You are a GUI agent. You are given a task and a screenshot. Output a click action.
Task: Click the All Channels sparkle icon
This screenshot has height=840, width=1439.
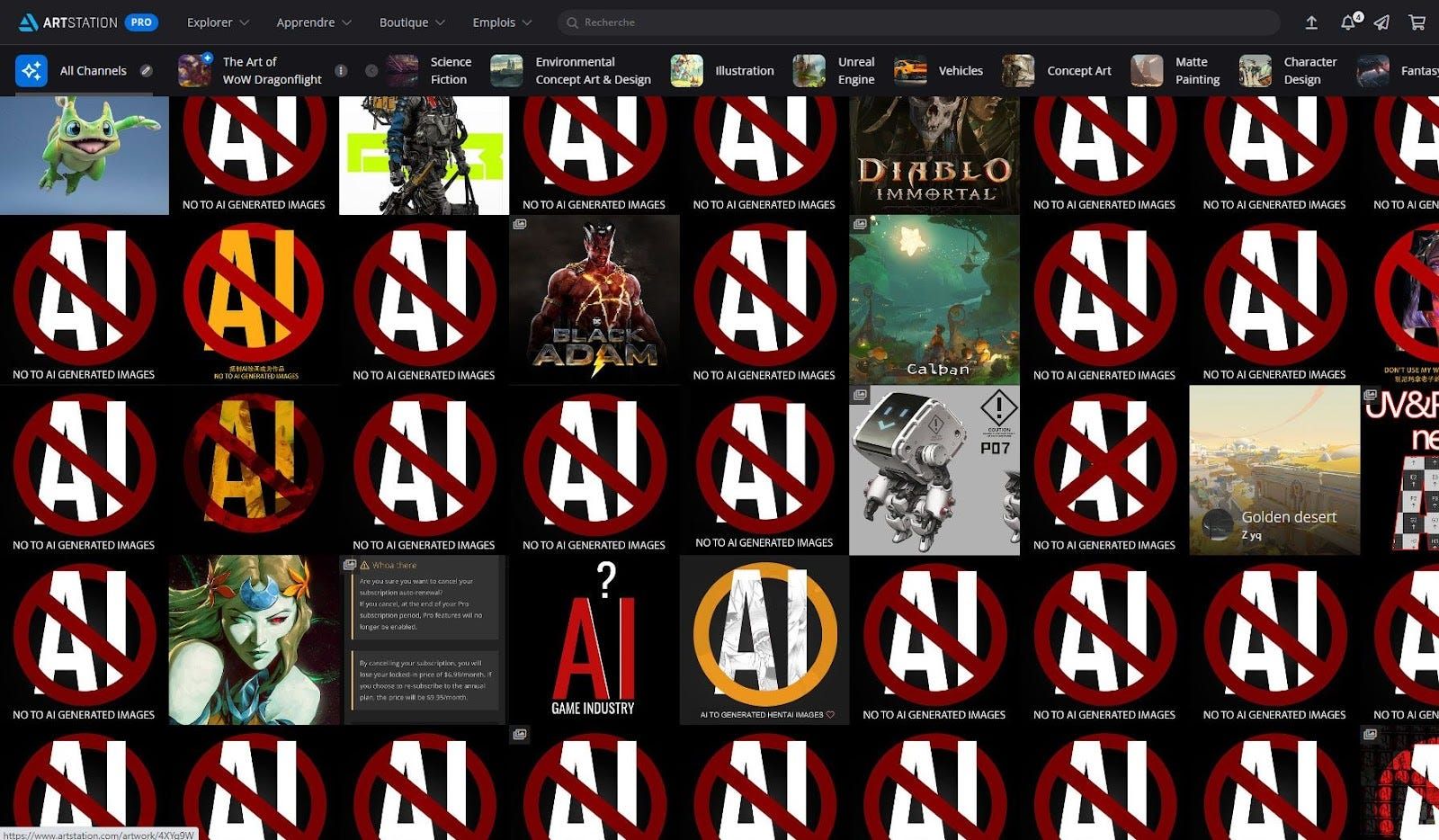tap(31, 71)
